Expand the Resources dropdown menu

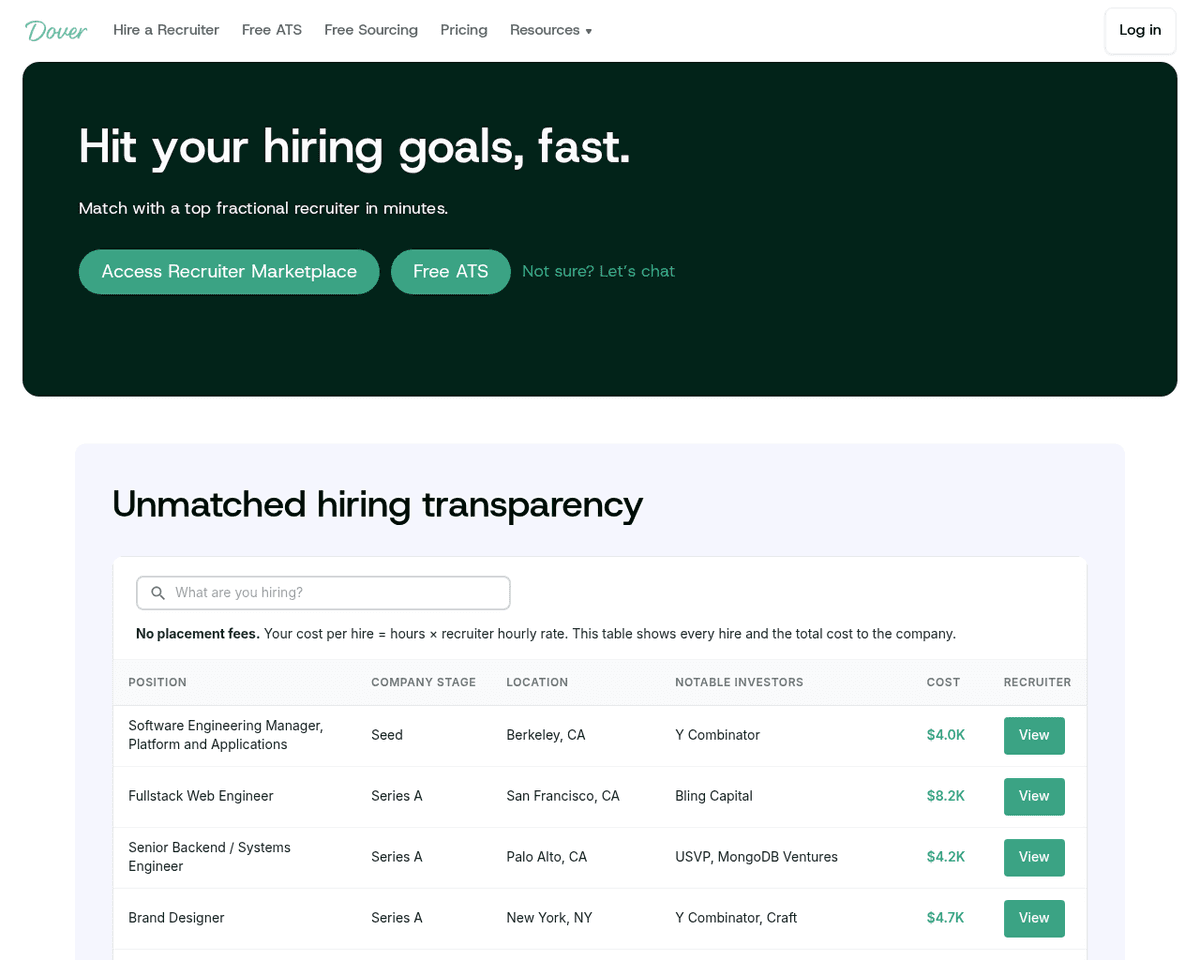click(x=551, y=30)
